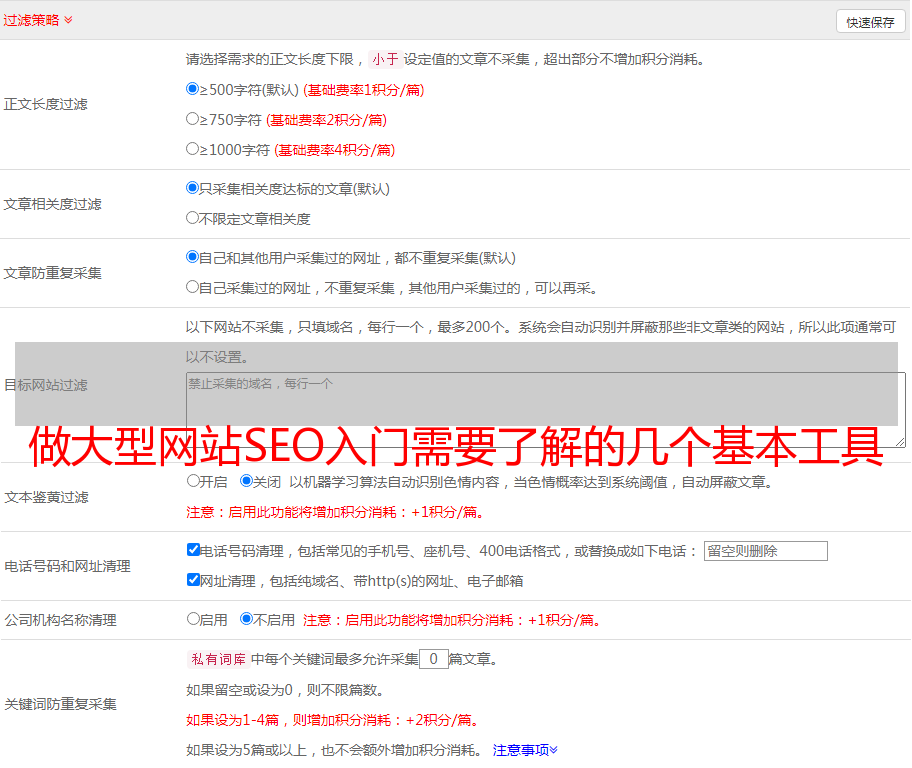
Task: Expand the 注意事项 link
Action: 524,750
